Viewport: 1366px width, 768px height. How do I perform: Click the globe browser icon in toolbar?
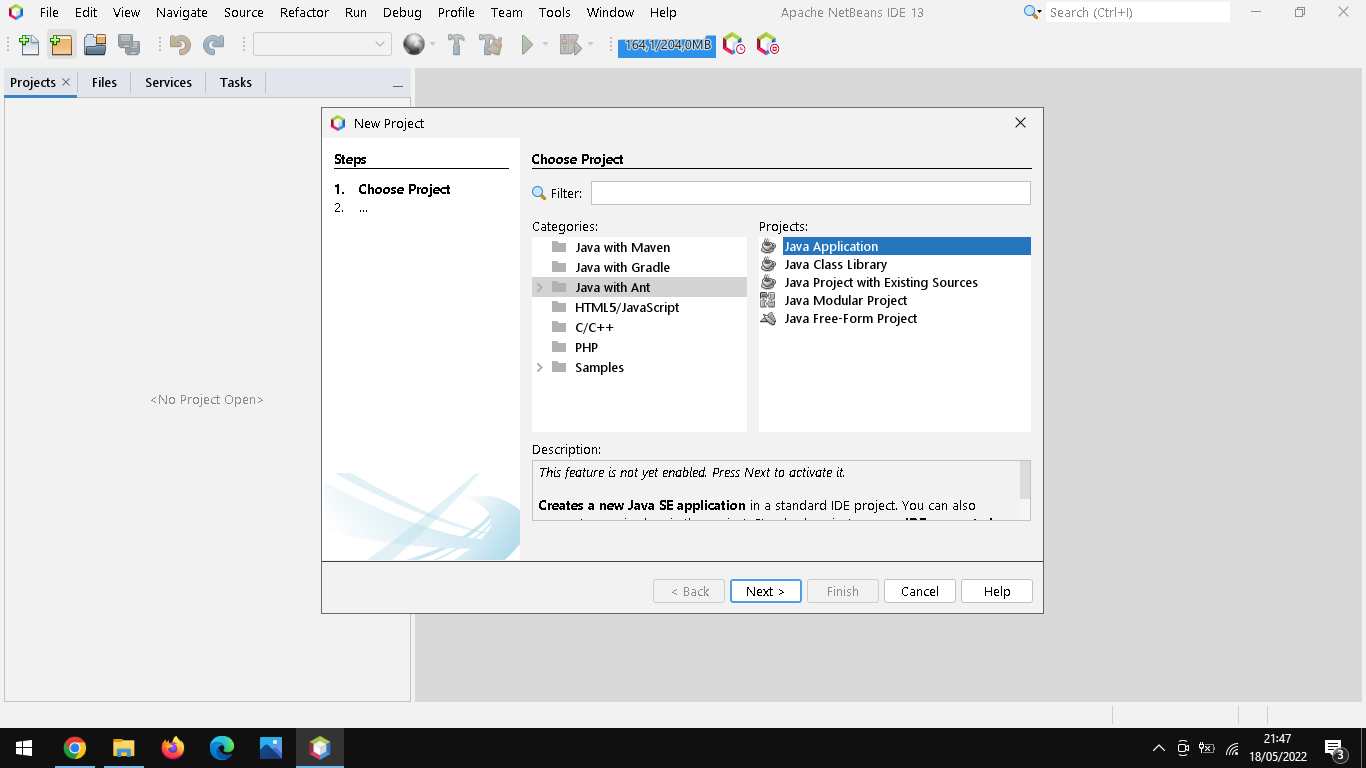(x=413, y=44)
